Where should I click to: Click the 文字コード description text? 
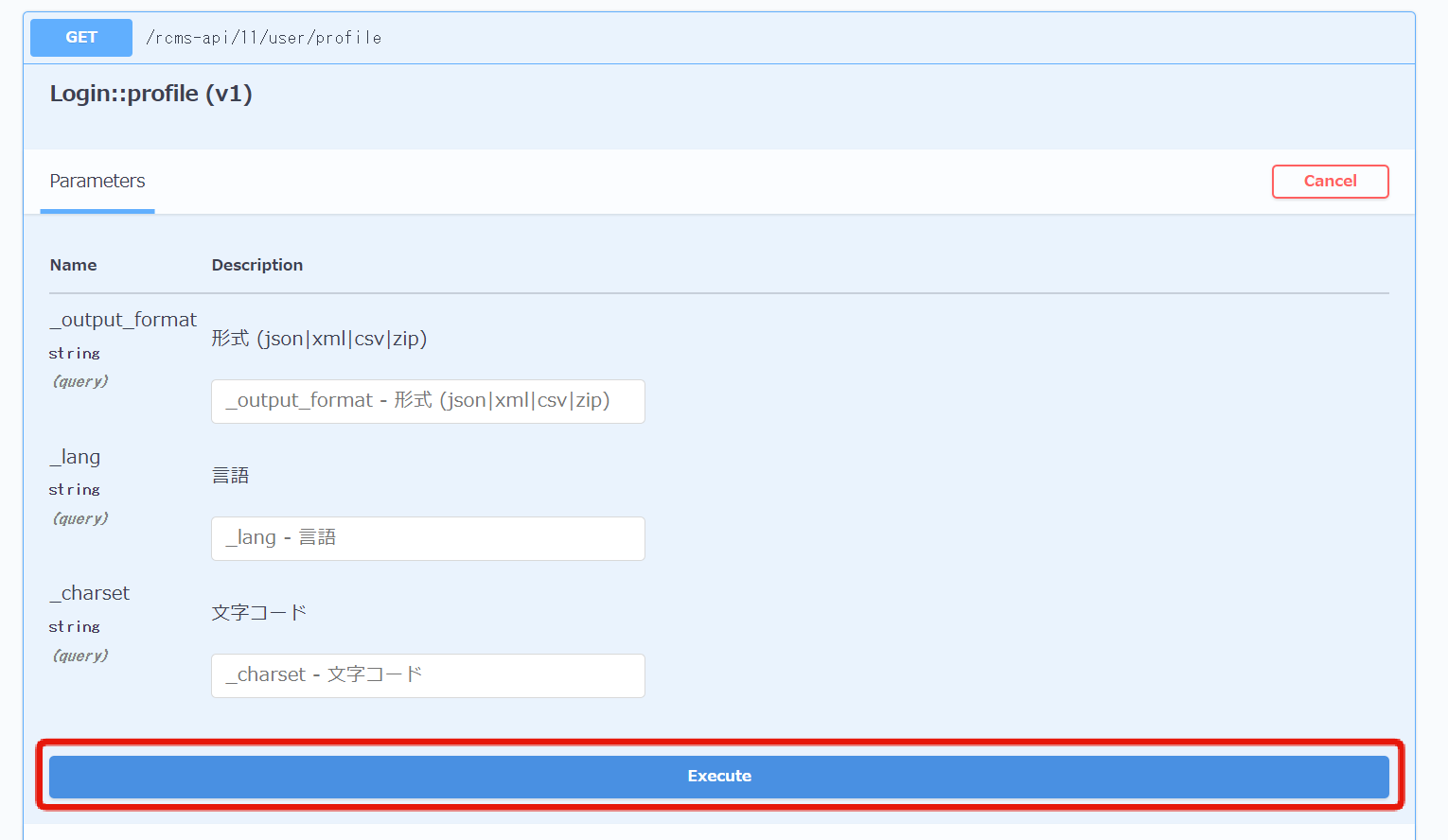(259, 612)
